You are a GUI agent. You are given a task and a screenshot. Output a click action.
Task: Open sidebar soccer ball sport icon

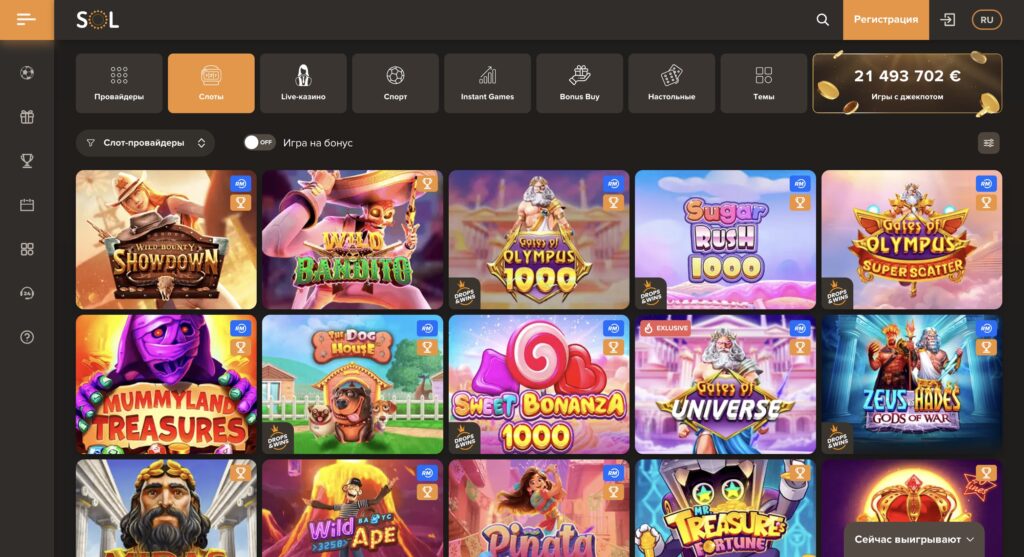27,73
